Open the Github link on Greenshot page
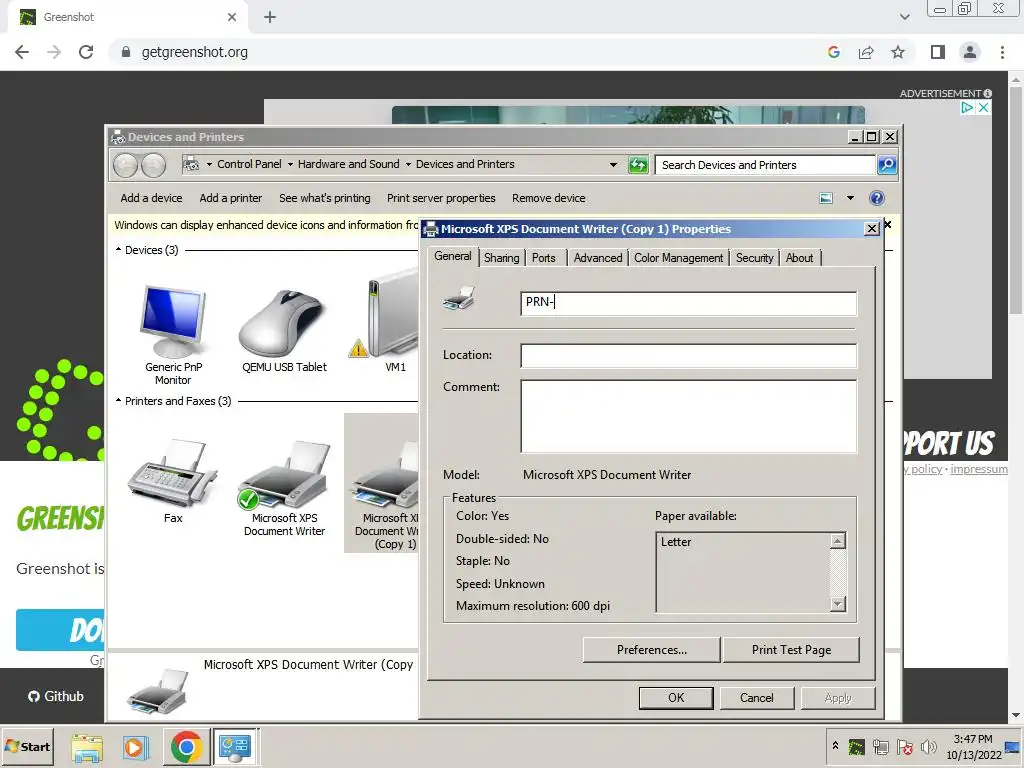 56,696
